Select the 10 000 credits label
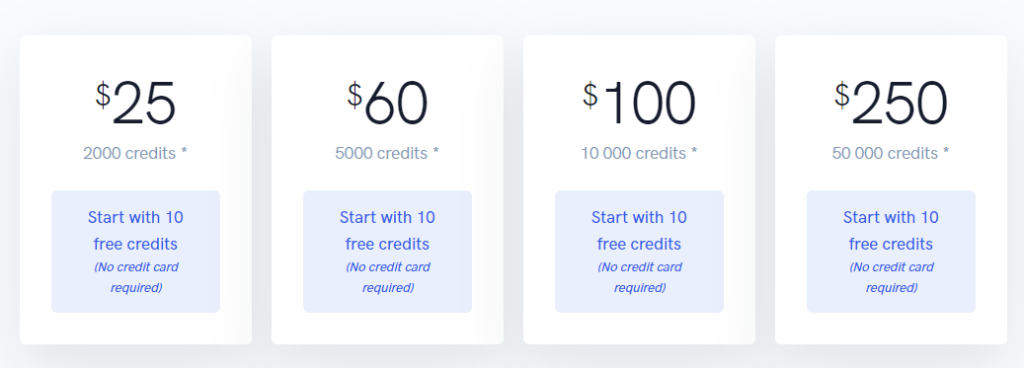 633,153
